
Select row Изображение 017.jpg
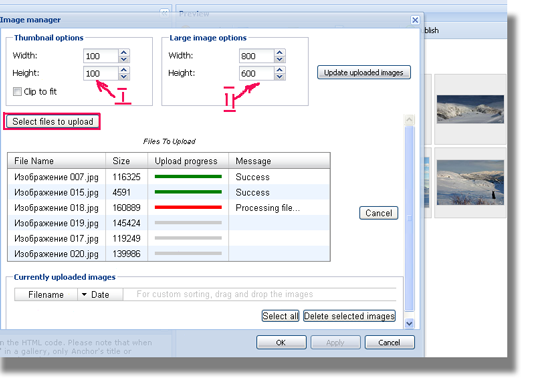[x=169, y=238]
